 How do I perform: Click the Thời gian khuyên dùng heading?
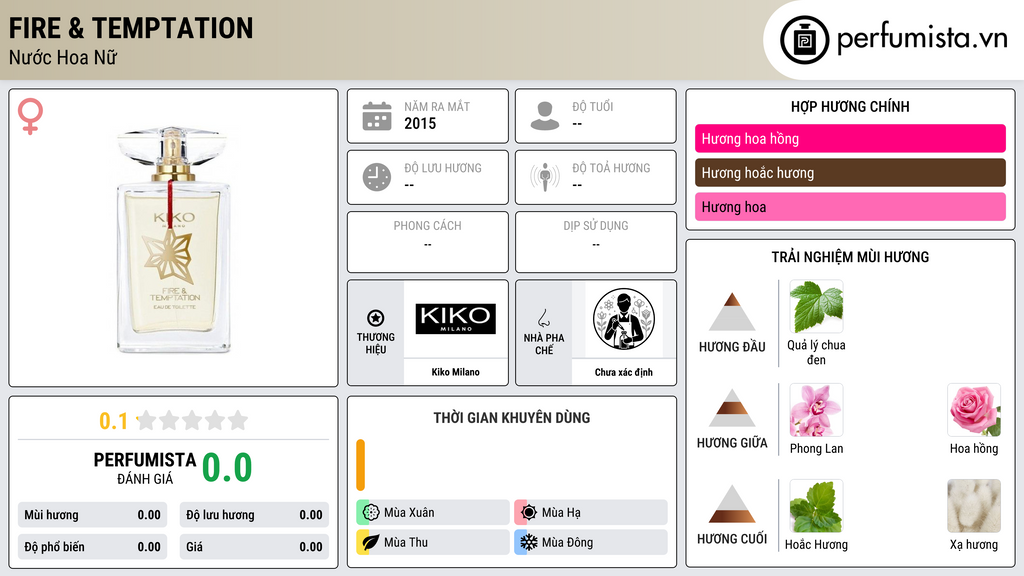point(512,417)
